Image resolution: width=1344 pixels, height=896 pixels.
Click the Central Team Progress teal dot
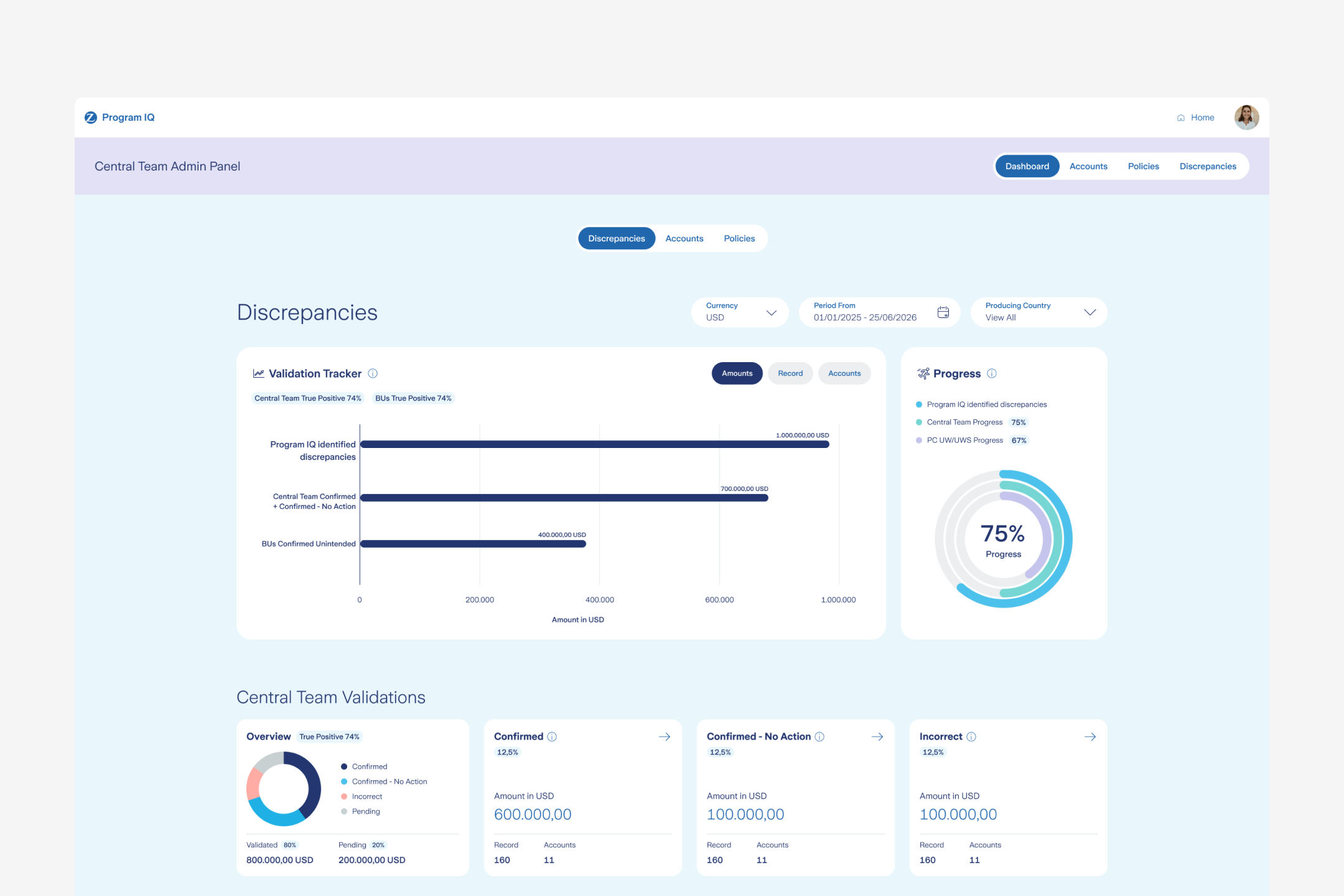[919, 422]
